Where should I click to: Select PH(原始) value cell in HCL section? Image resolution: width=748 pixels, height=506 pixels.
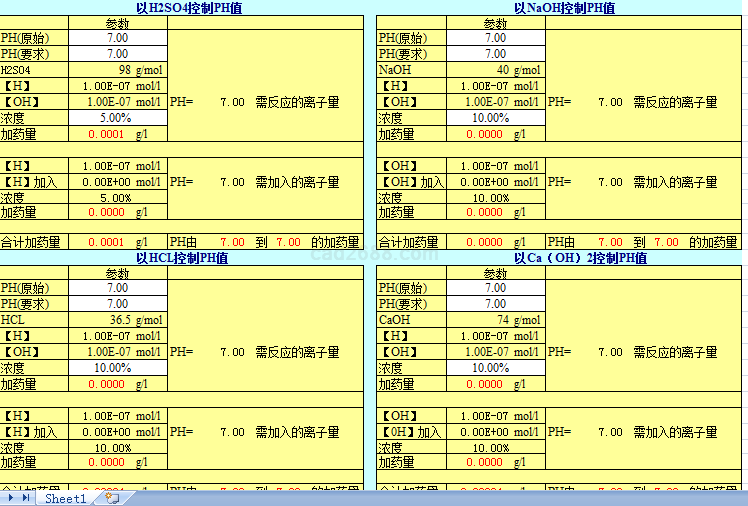tap(117, 288)
